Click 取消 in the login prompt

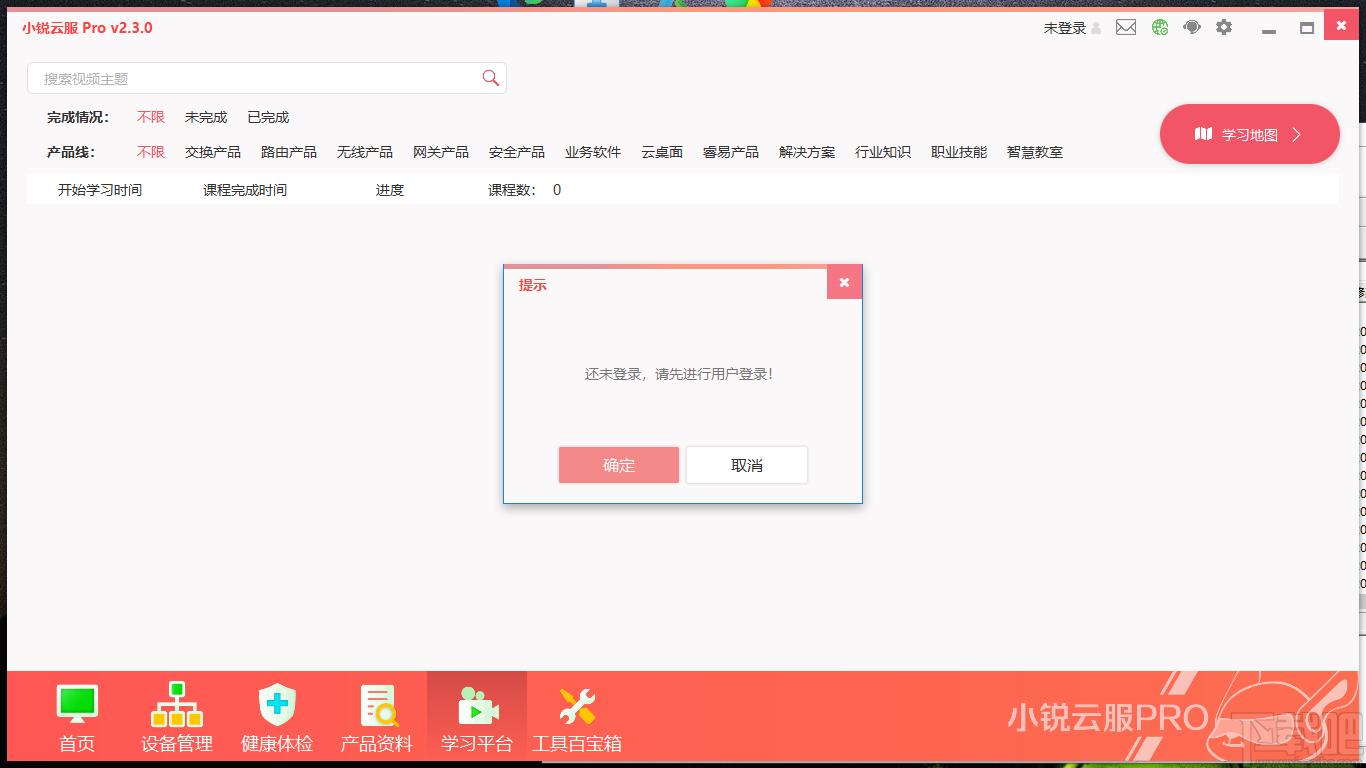[x=747, y=465]
